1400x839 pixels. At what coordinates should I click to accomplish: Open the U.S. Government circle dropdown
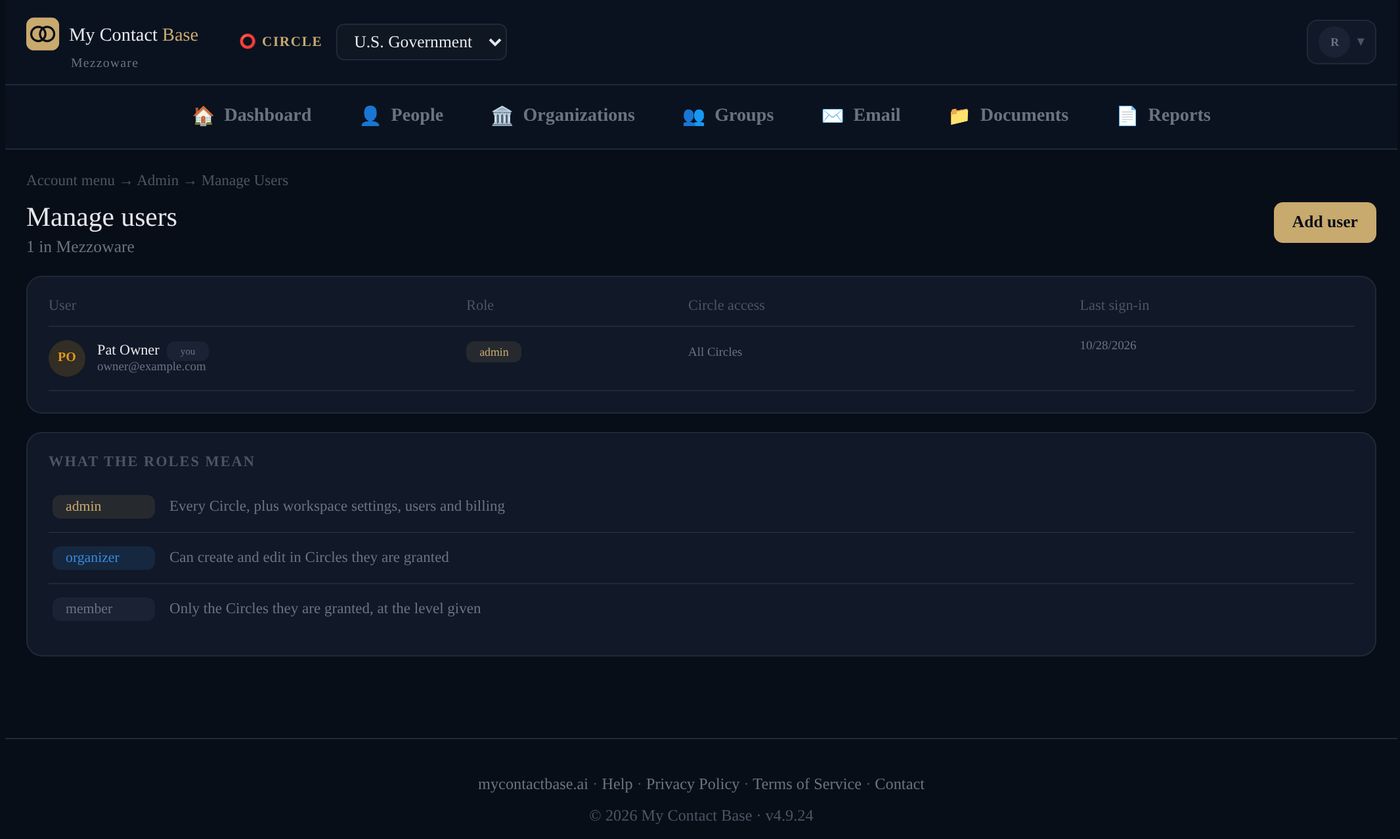[421, 42]
